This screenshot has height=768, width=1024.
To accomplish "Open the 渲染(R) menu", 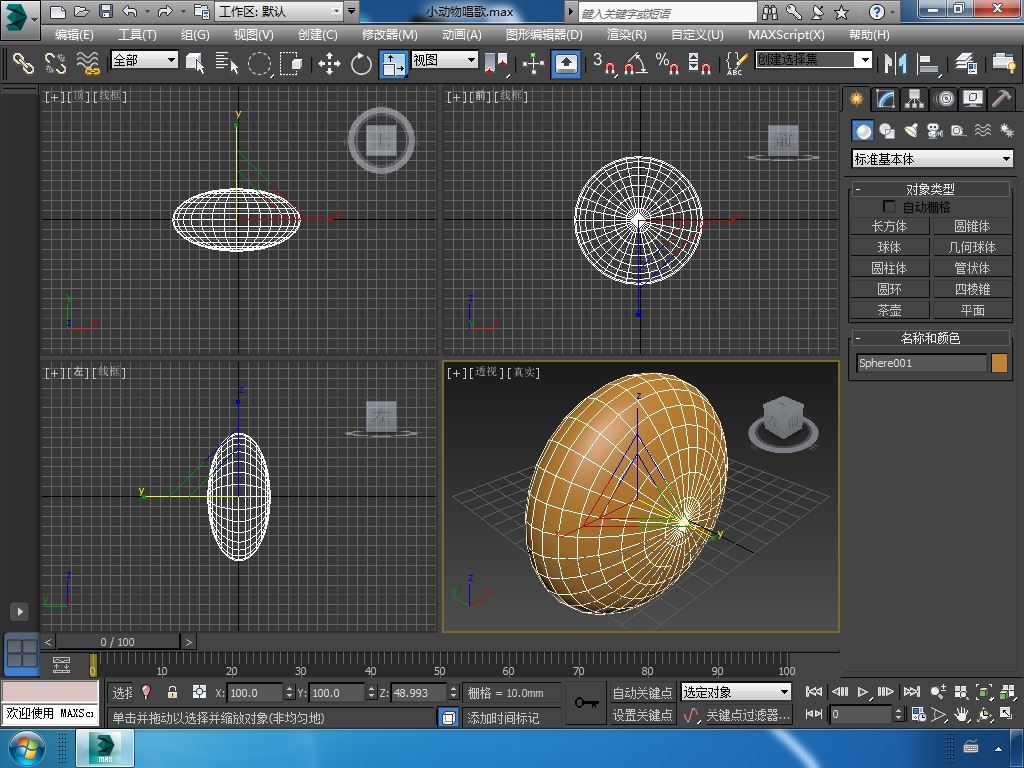I will point(626,34).
